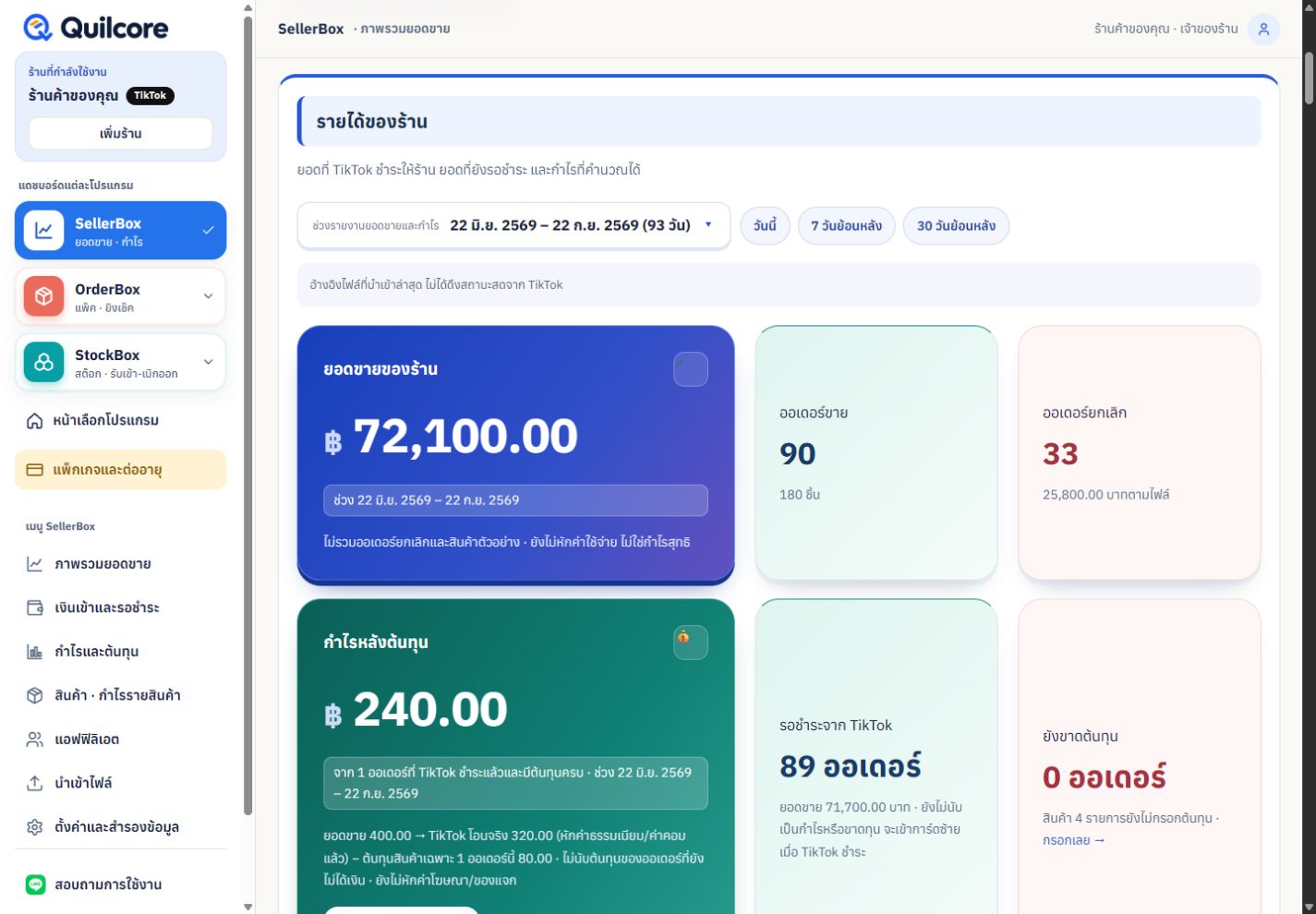Click the StockBox teal icon

[43, 362]
